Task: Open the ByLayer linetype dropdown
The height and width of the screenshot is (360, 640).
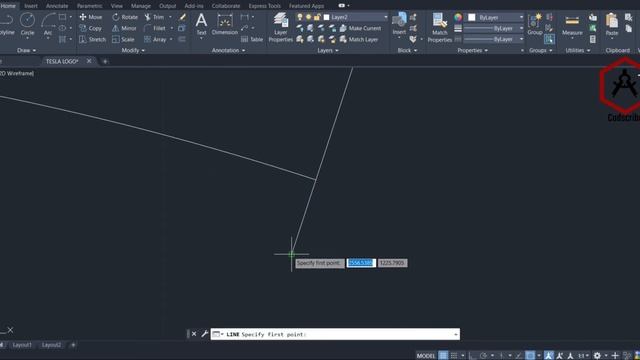Action: tap(521, 39)
